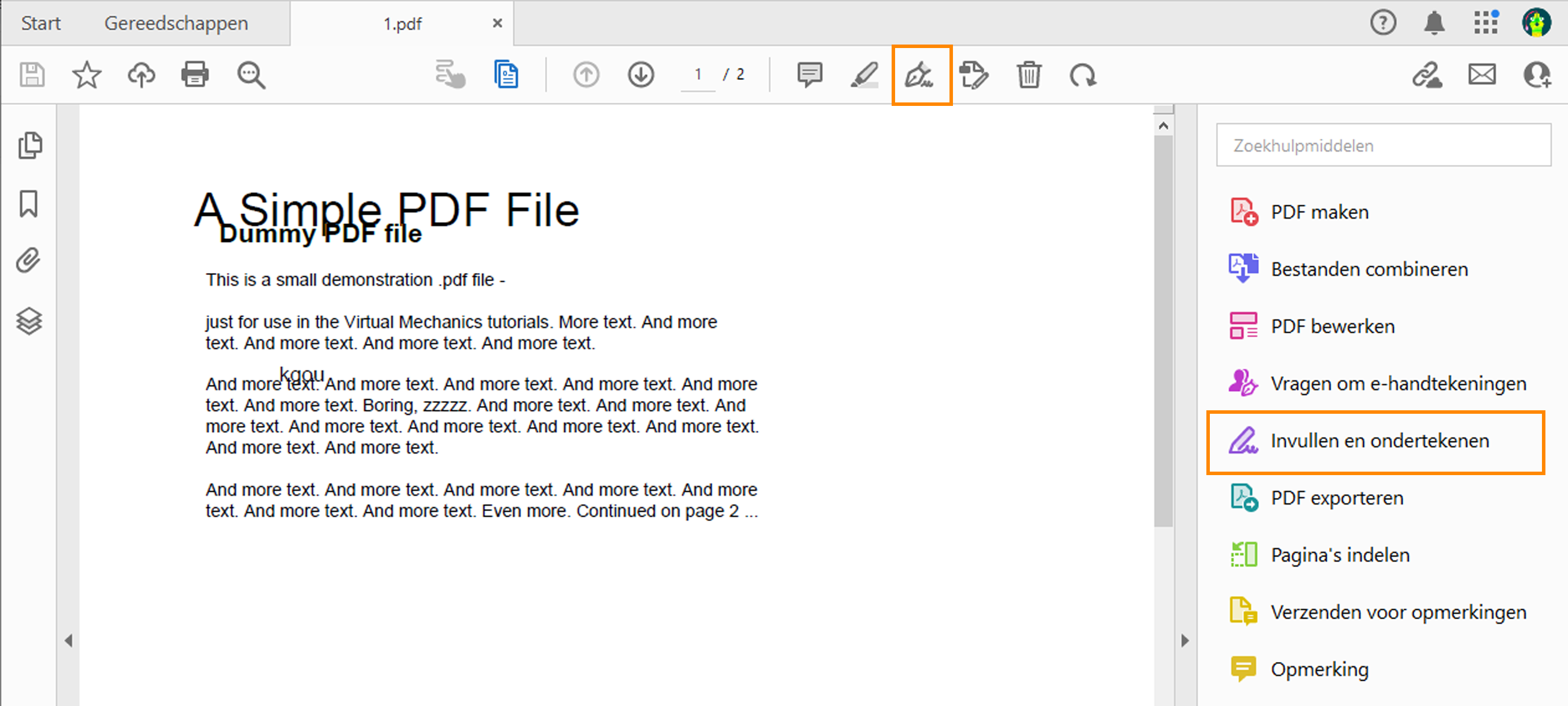1568x706 pixels.
Task: Collapse the right tools panel arrow
Action: [x=1184, y=640]
